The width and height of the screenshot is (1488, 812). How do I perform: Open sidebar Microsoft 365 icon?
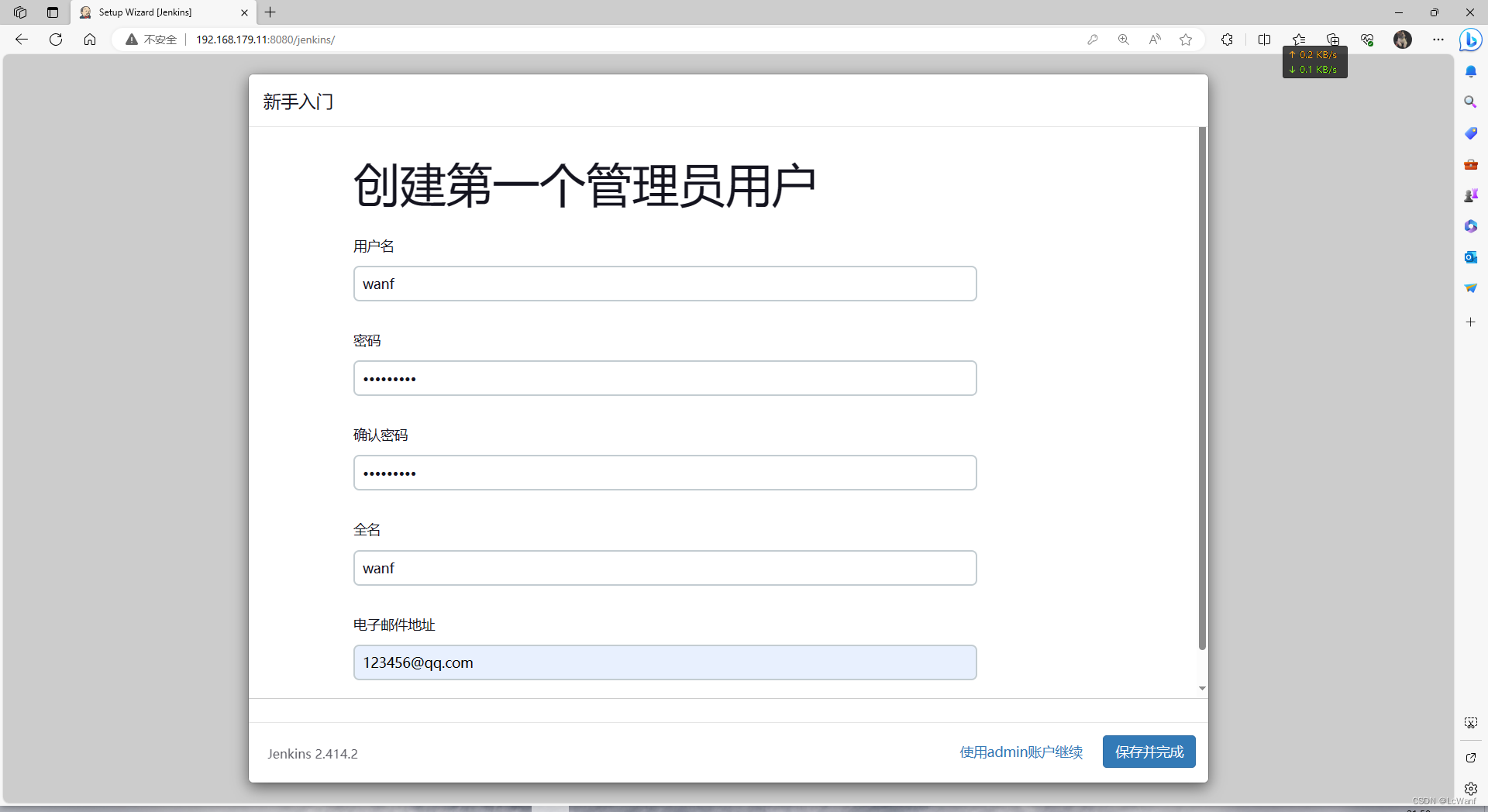[x=1470, y=226]
